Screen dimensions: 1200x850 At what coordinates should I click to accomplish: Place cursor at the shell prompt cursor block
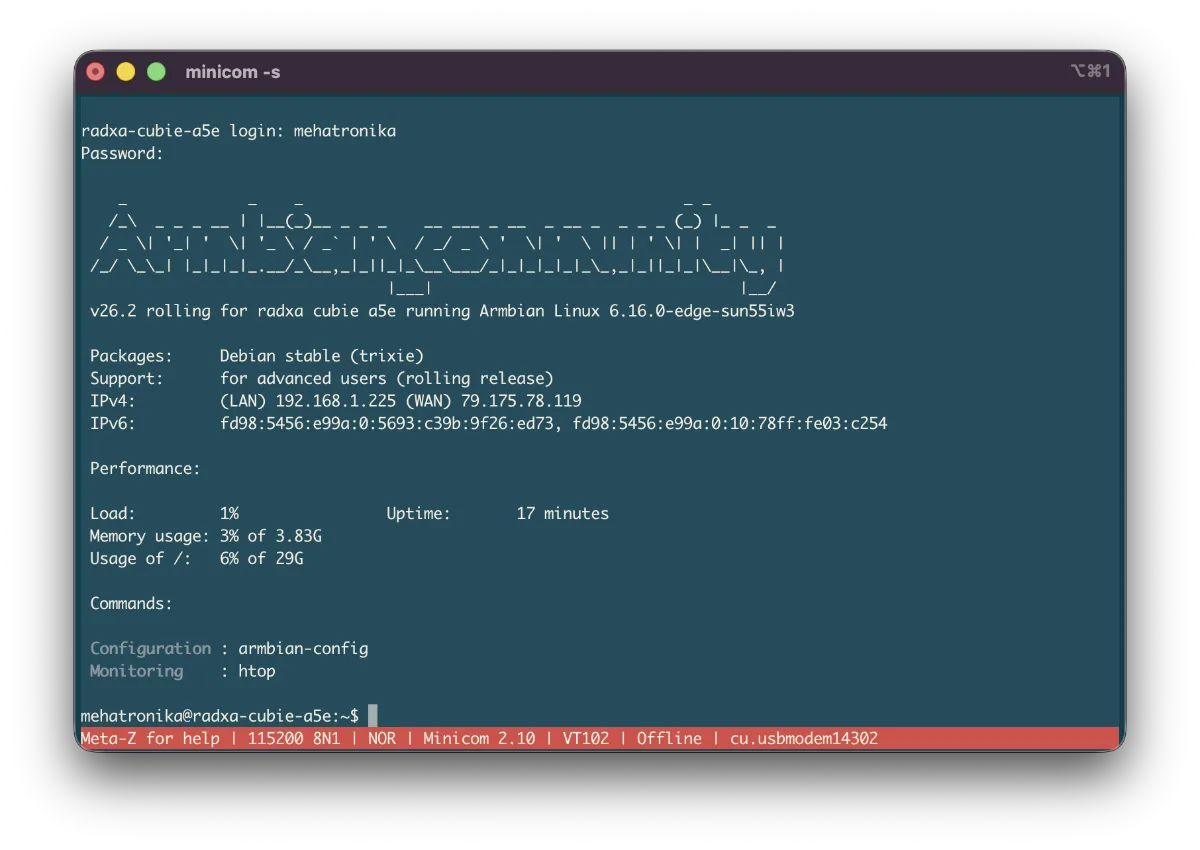pyautogui.click(x=373, y=715)
